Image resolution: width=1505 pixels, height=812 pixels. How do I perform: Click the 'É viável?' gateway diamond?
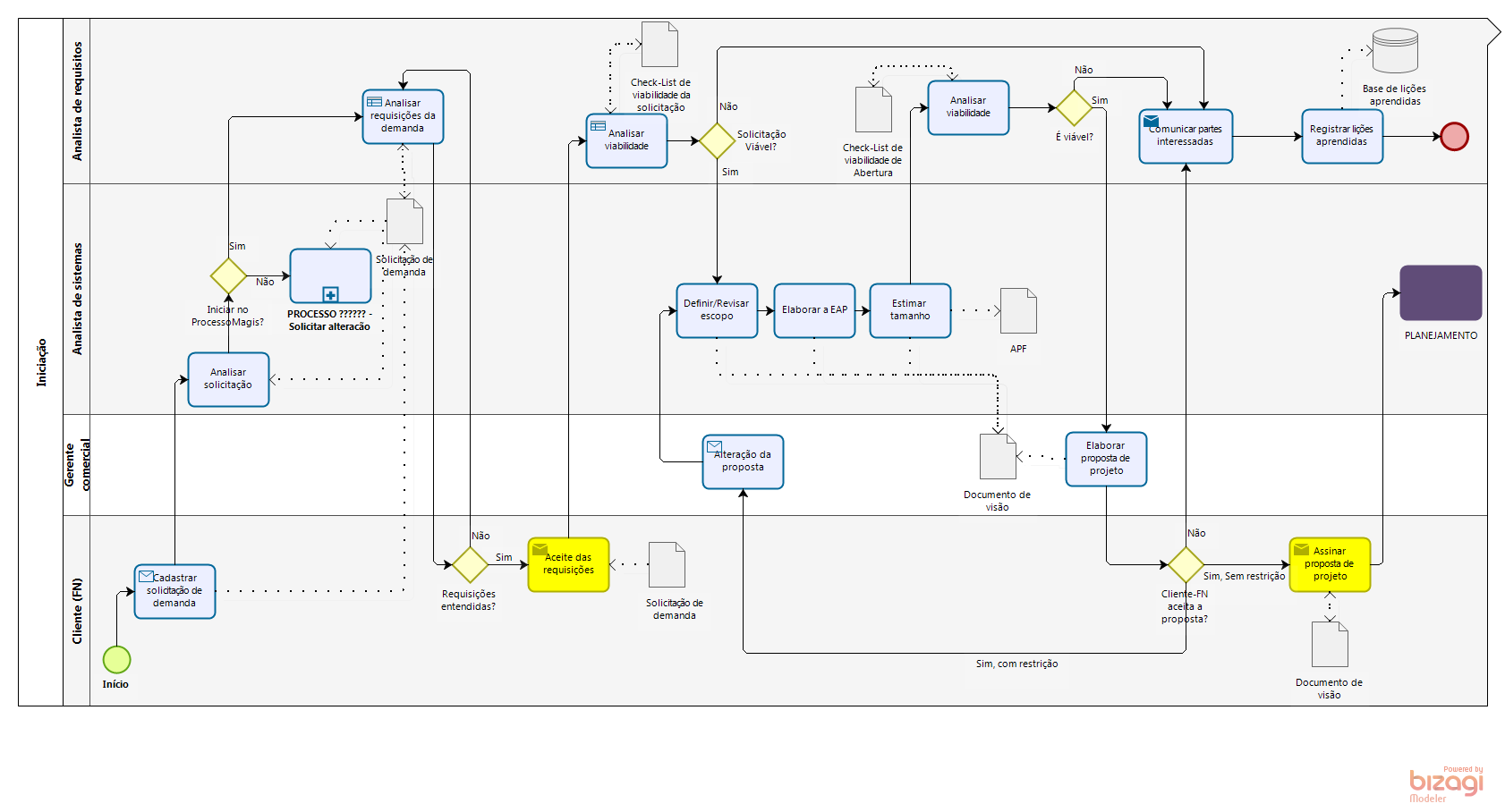[x=1074, y=108]
